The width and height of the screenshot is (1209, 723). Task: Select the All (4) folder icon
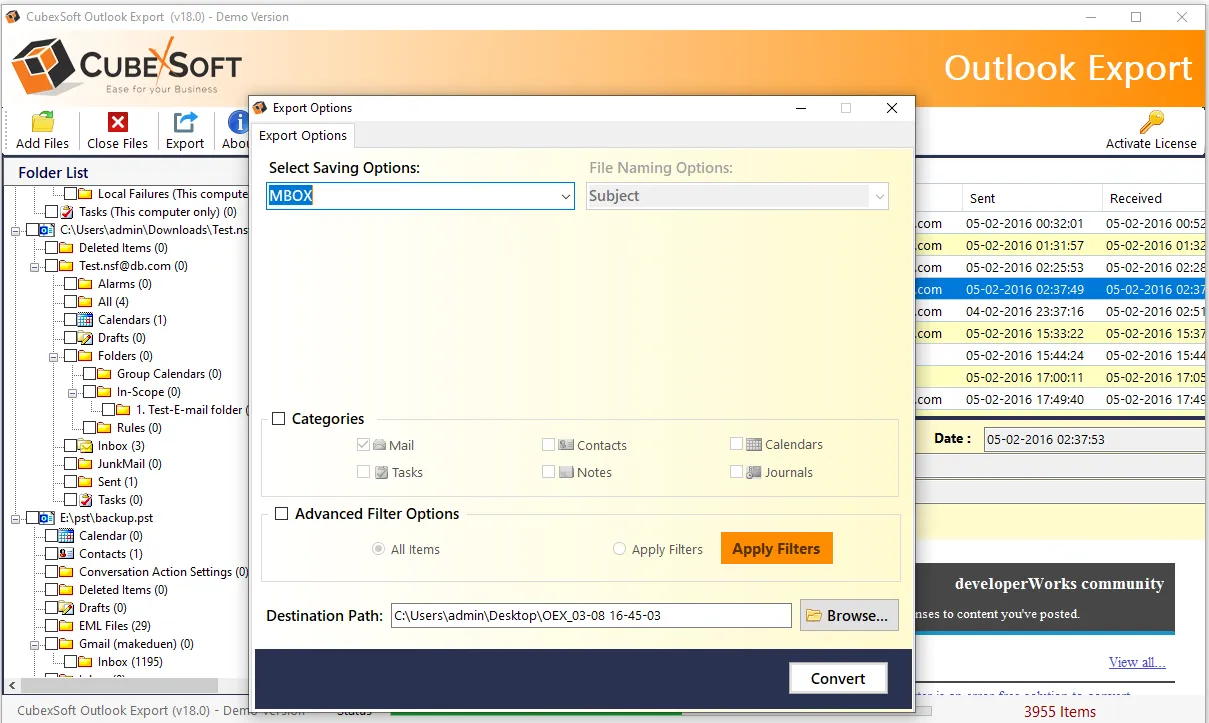coord(85,302)
